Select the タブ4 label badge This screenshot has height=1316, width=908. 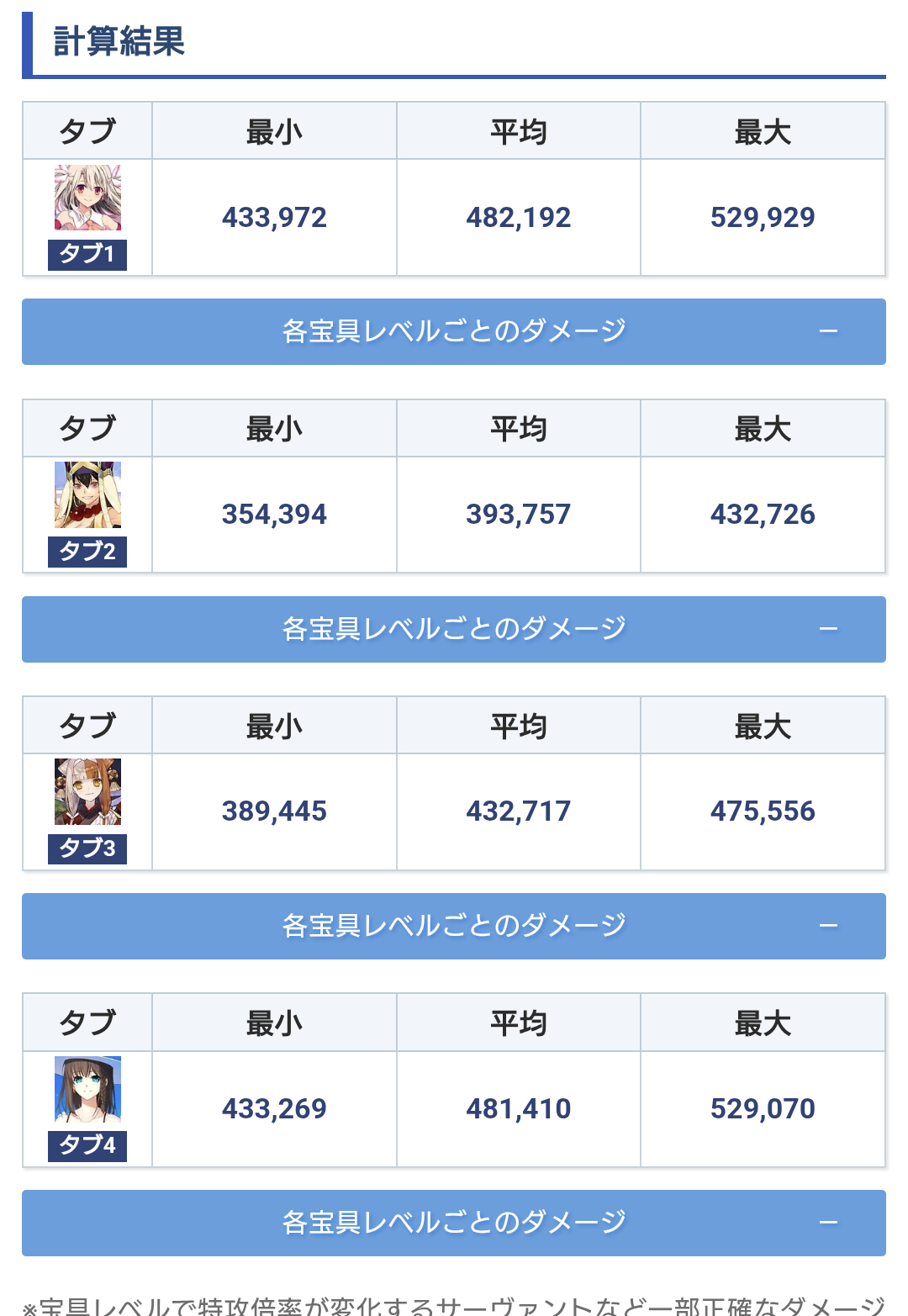87,1145
